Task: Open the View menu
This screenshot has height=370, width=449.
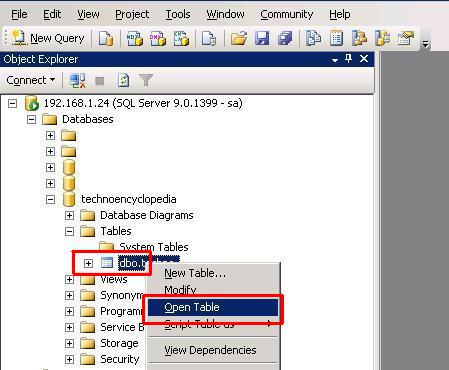Action: [x=88, y=14]
